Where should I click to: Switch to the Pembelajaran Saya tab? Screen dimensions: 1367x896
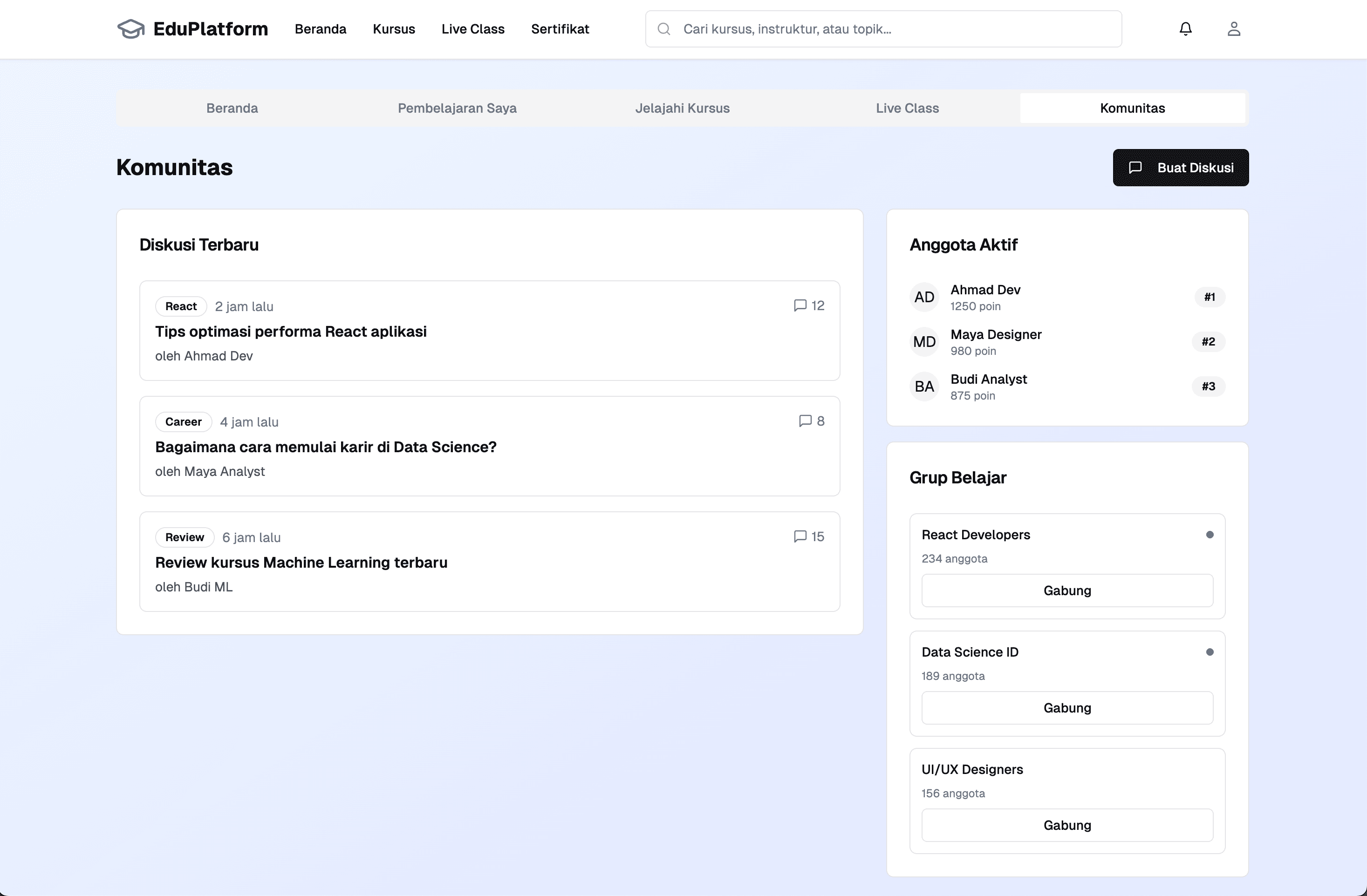(457, 108)
